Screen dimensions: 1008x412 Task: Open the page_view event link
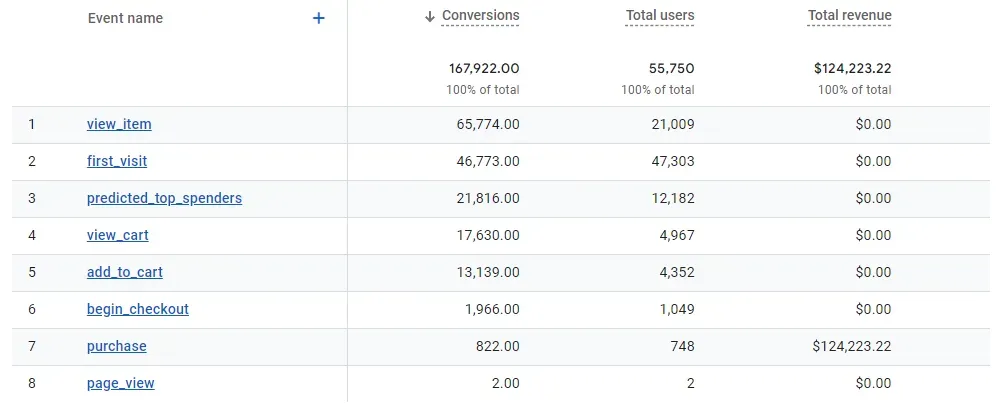(121, 384)
